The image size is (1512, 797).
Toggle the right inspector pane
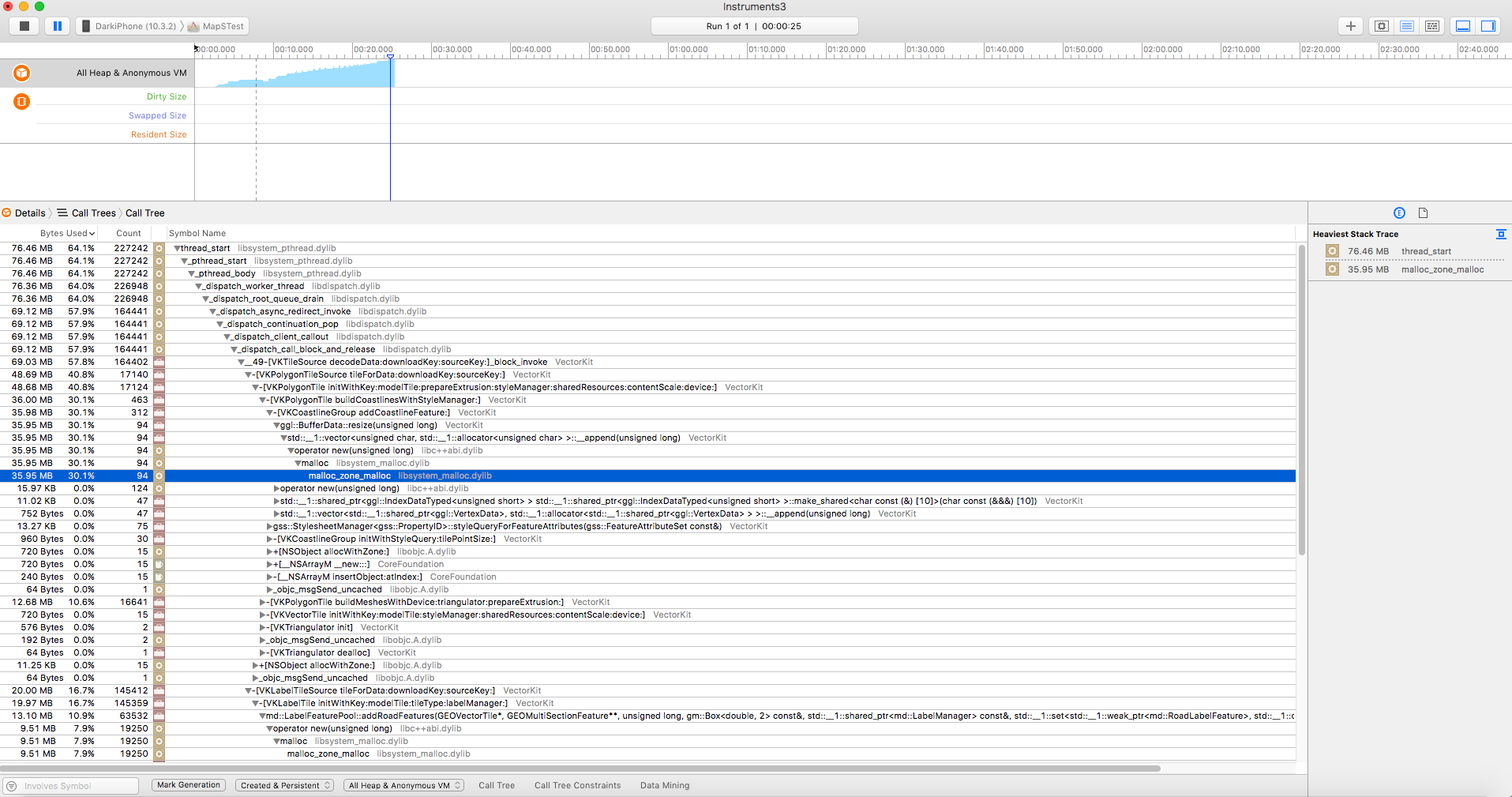tap(1488, 26)
